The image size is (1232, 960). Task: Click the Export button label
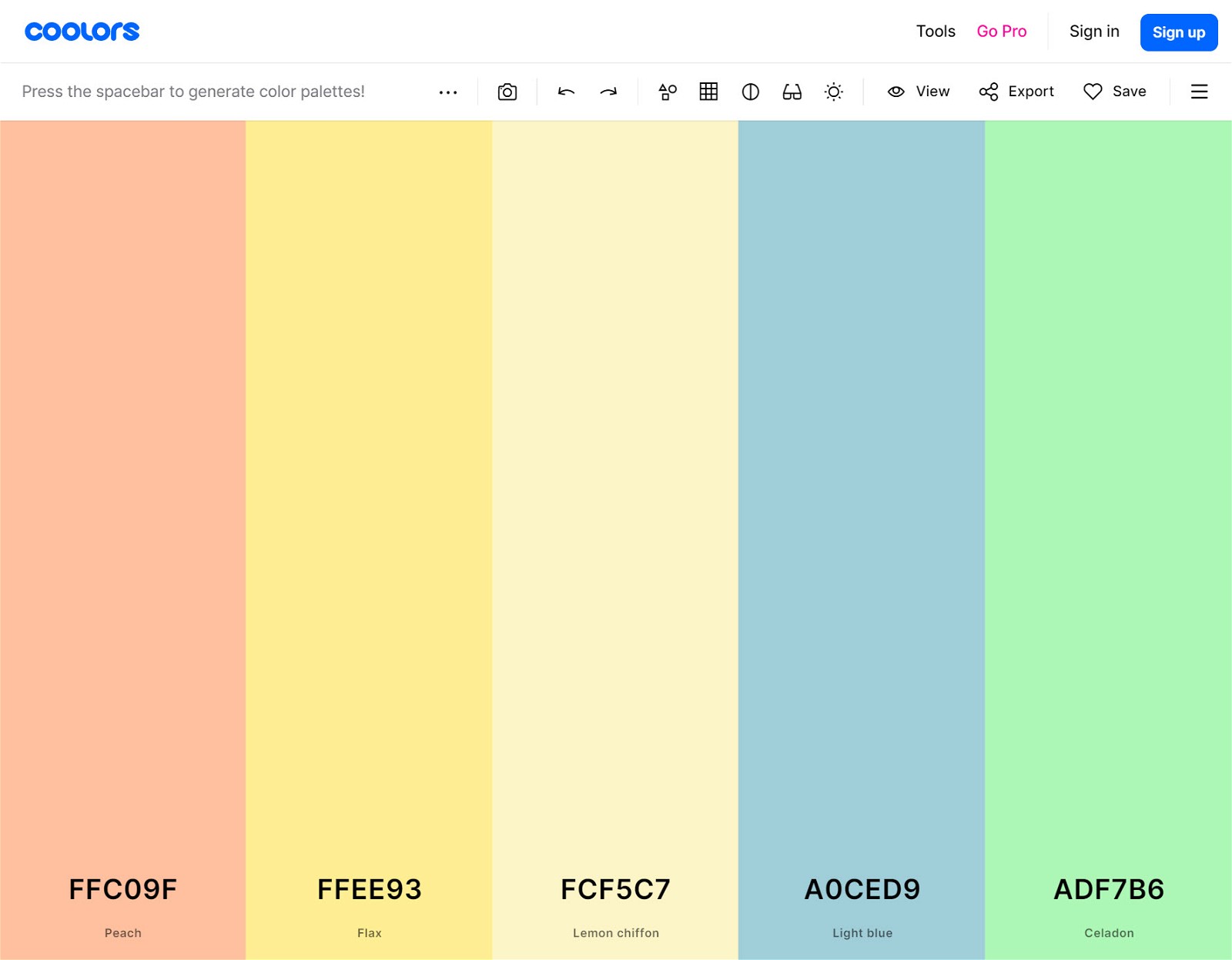click(1031, 92)
